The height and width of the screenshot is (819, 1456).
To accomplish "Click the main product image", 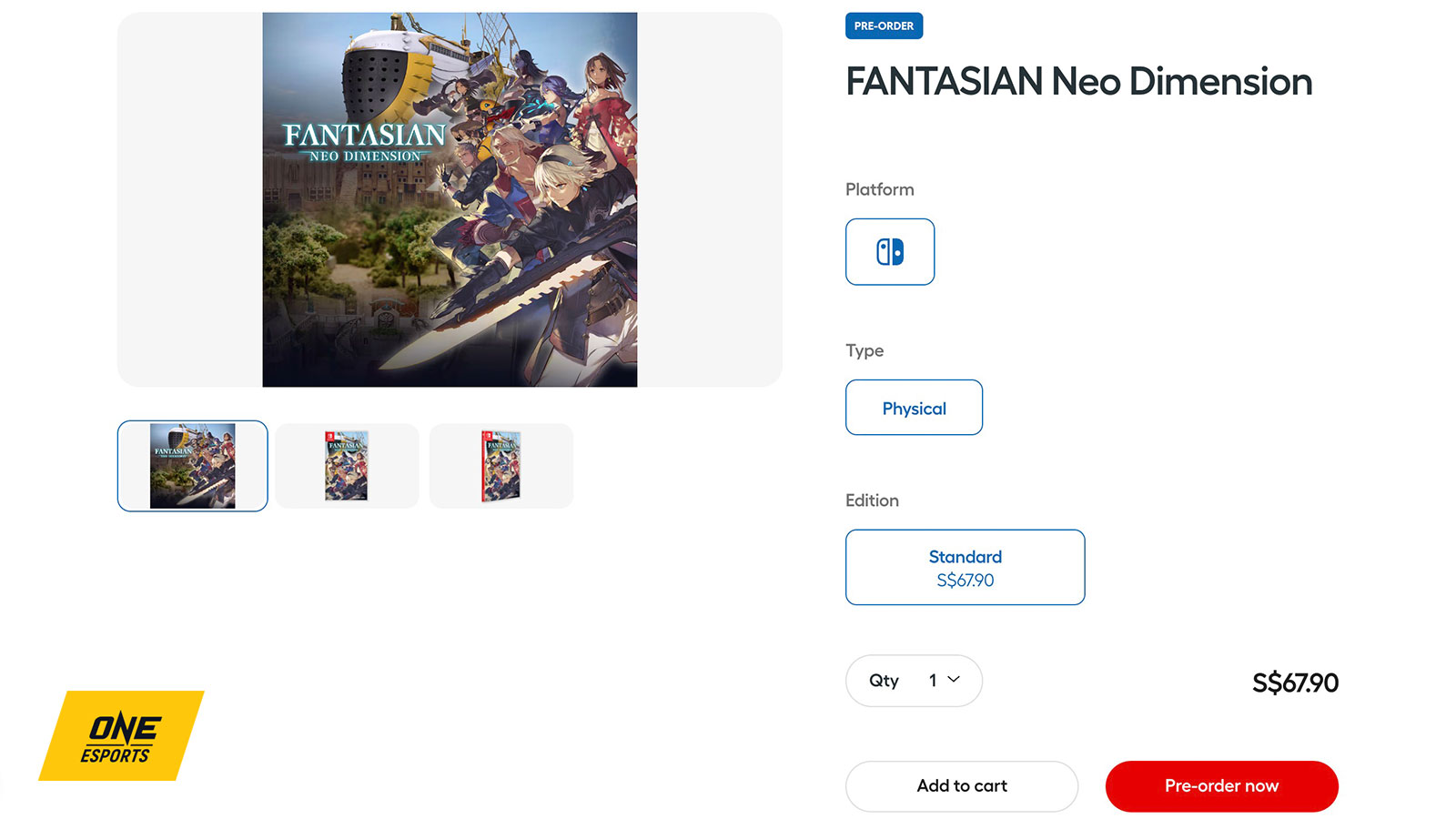I will tap(450, 197).
